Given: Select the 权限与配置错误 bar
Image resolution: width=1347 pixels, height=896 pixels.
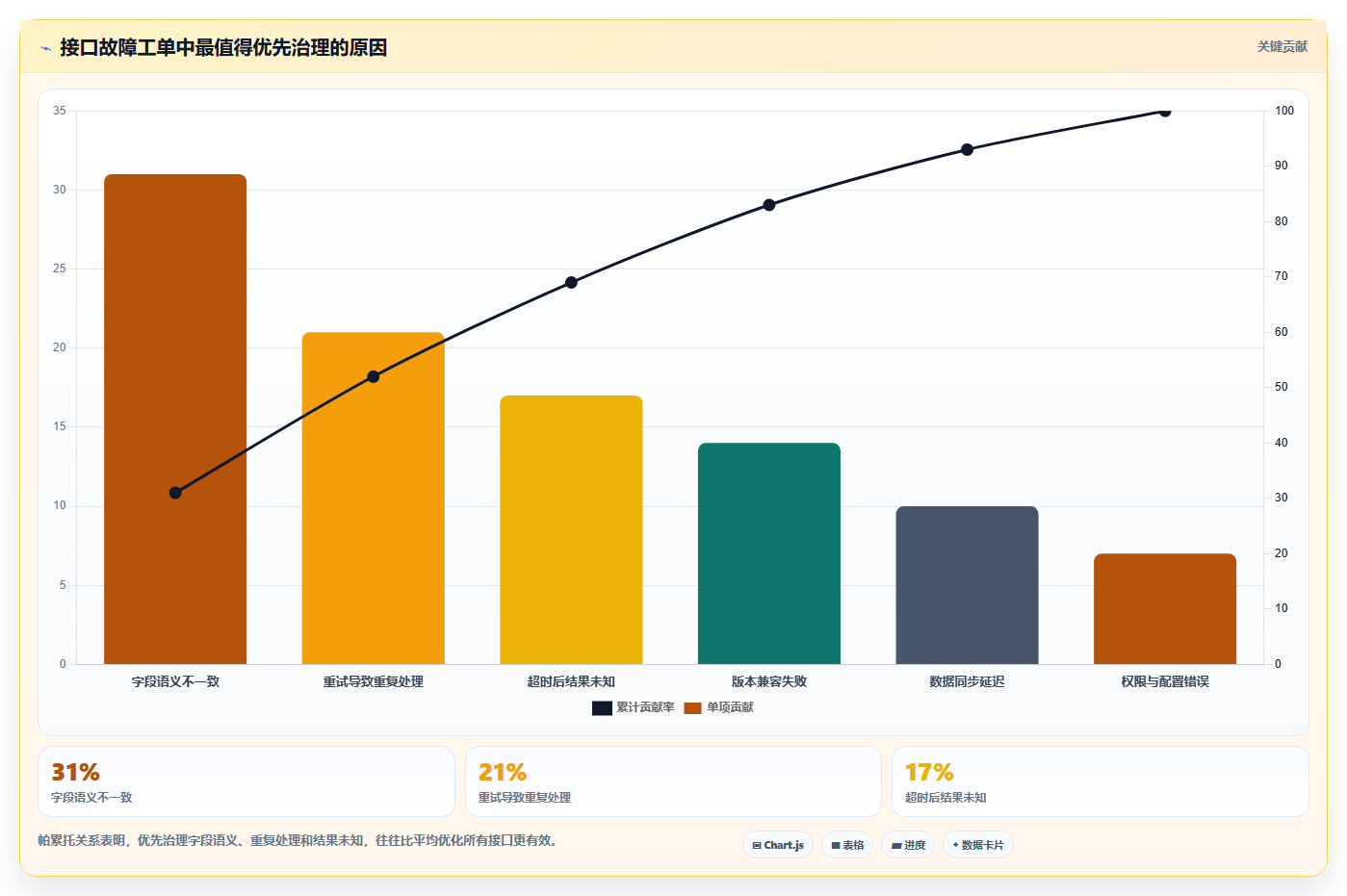Looking at the screenshot, I should coord(1165,608).
